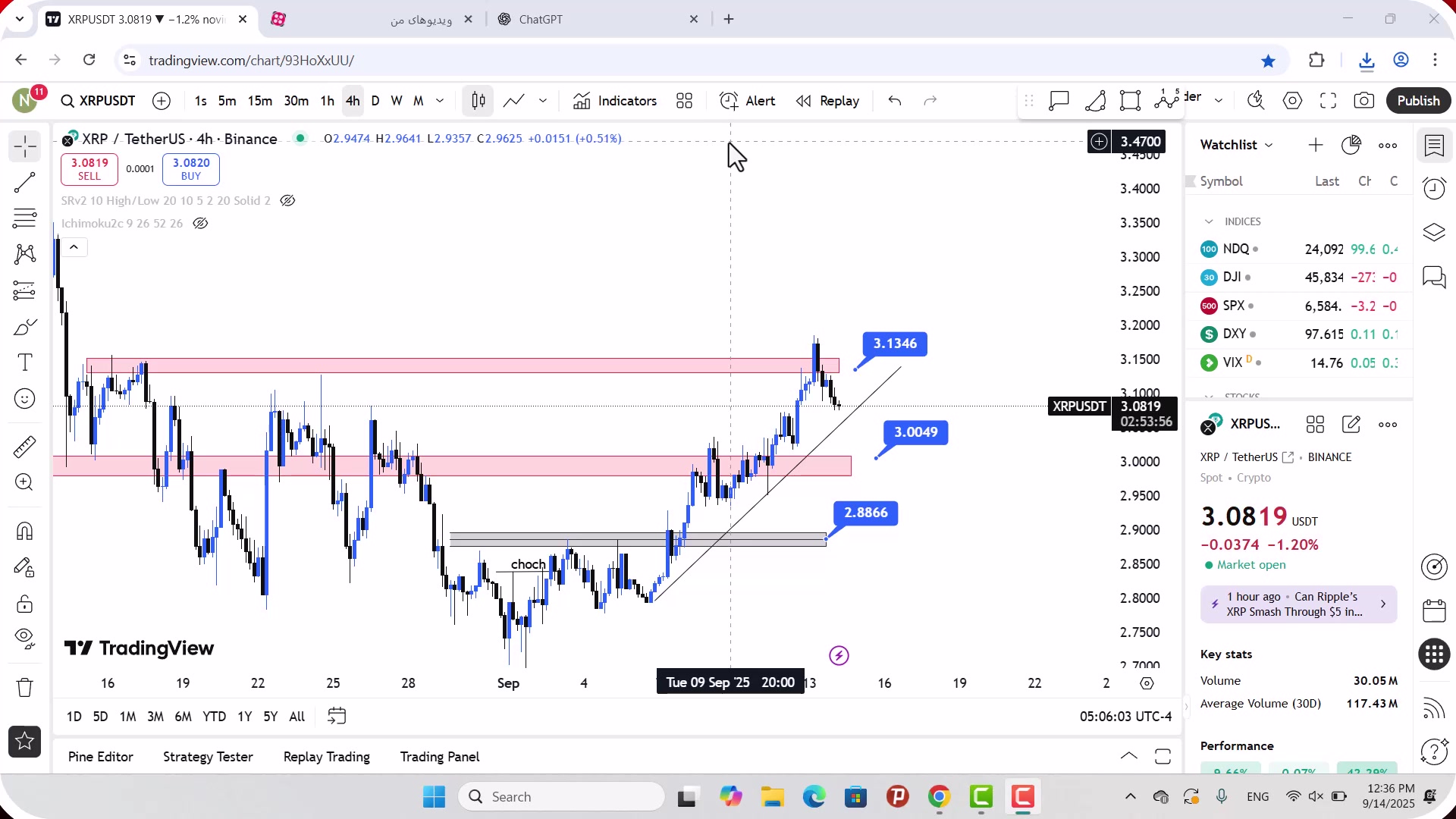Open the emoji icons tool
This screenshot has height=819, width=1456.
[25, 399]
